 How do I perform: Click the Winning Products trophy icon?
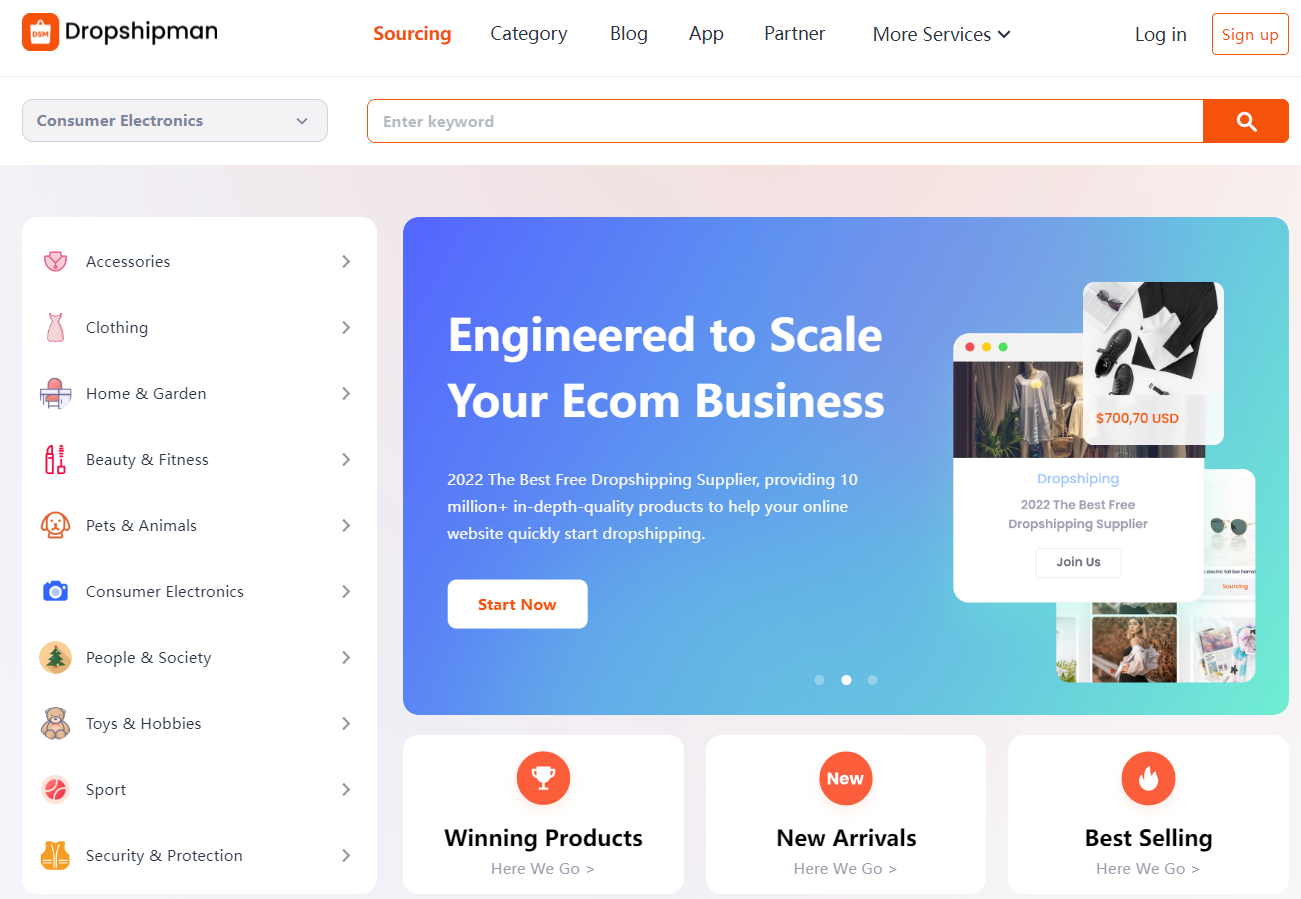[x=543, y=778]
